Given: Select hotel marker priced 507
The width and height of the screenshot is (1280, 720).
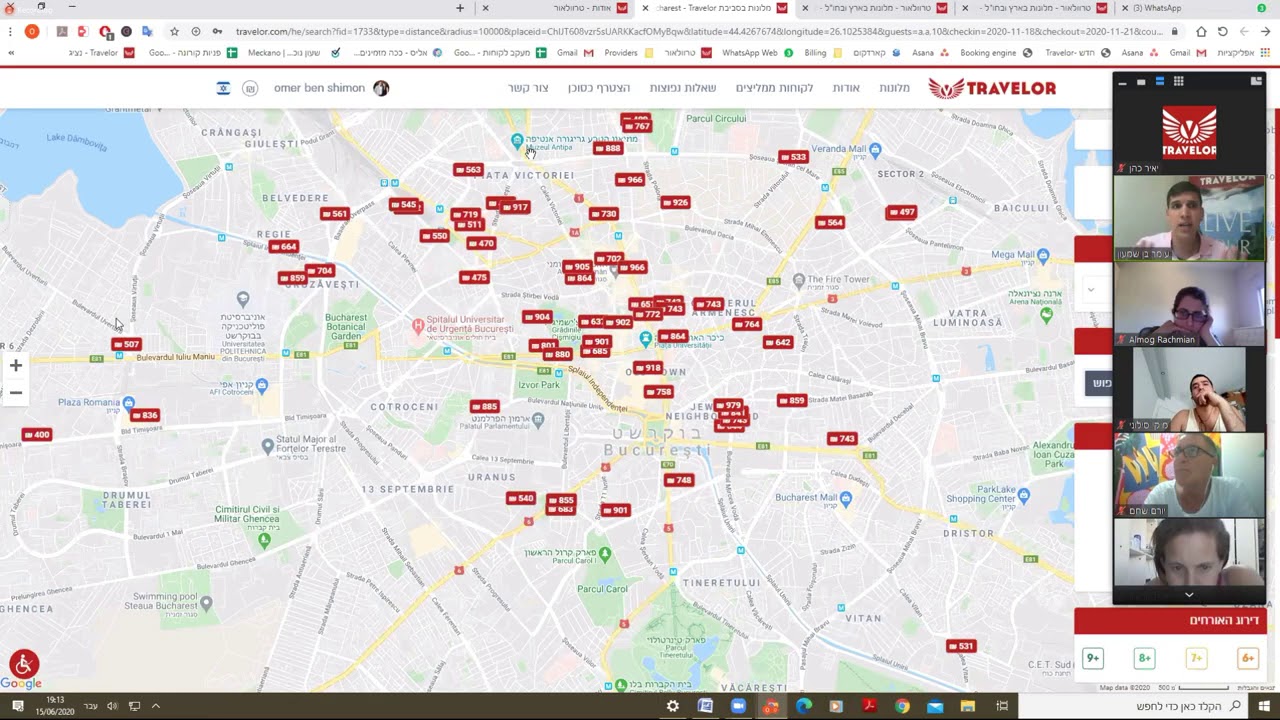Looking at the screenshot, I should [126, 344].
